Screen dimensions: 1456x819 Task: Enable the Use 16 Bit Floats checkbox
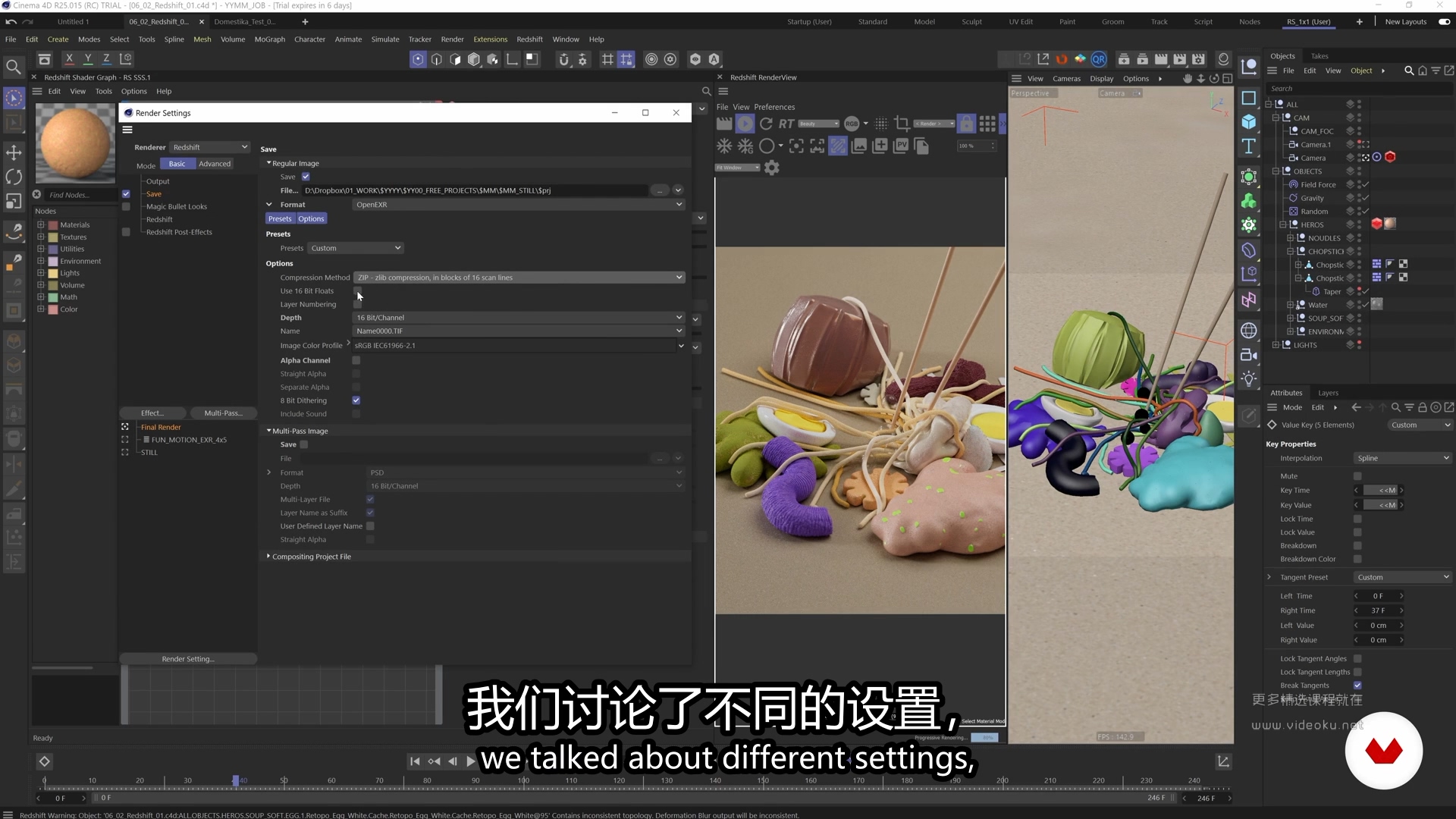point(356,291)
